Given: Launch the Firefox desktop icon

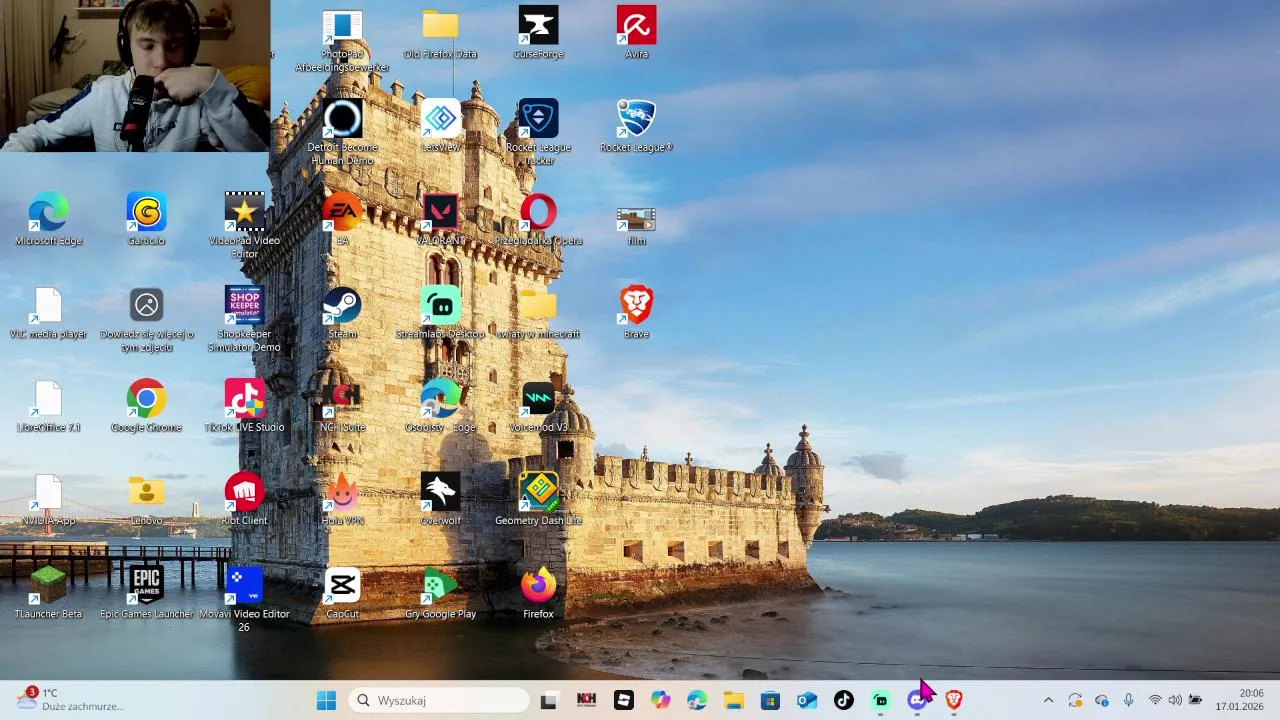Looking at the screenshot, I should click(538, 592).
